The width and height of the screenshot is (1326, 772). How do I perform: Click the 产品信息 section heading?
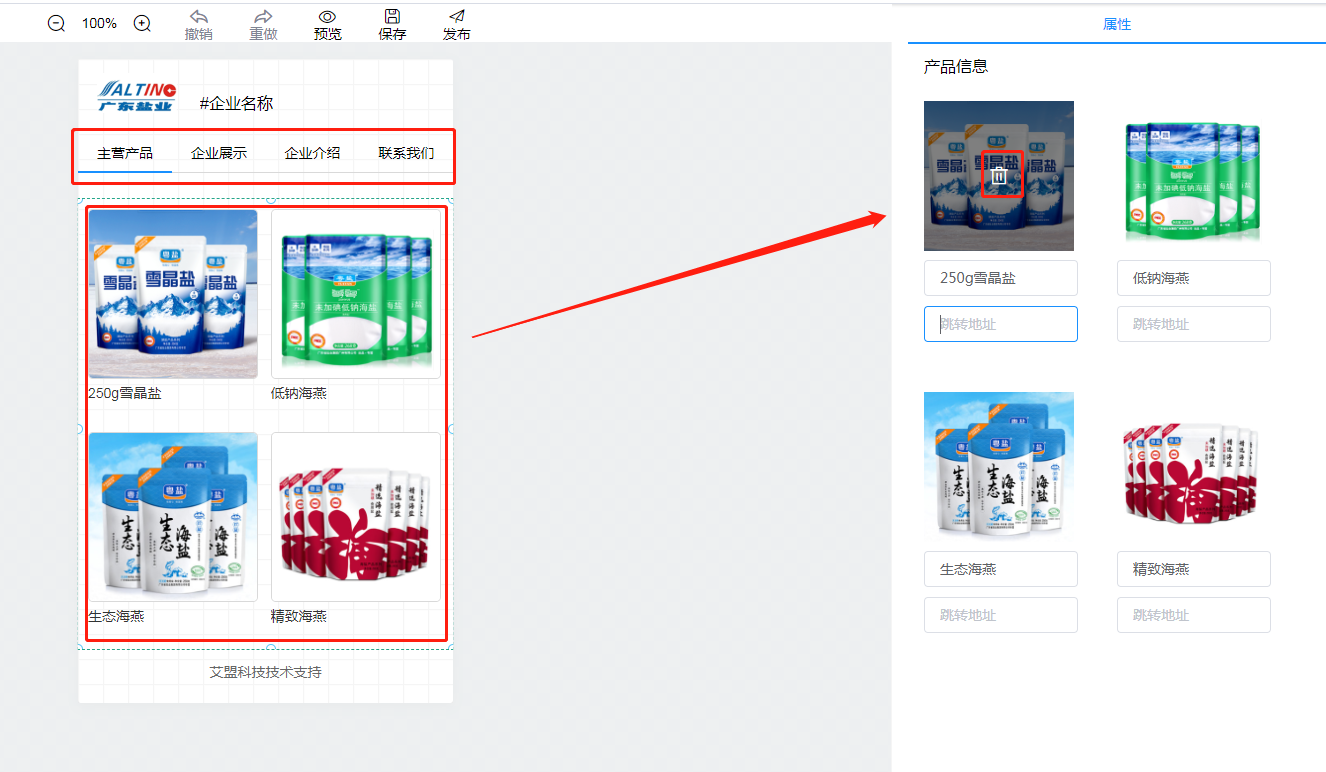point(956,66)
